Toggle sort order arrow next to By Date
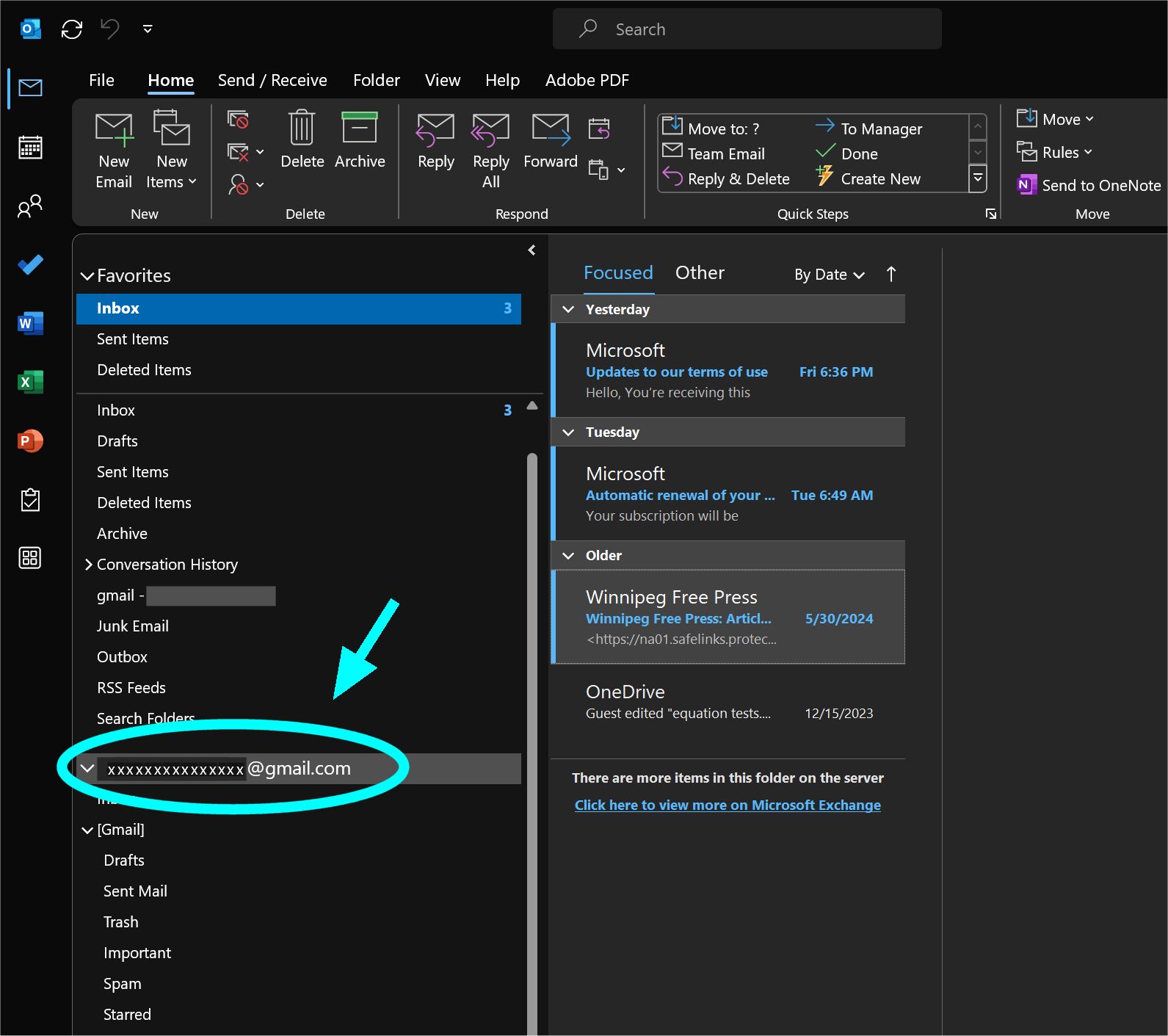The width and height of the screenshot is (1168, 1036). pos(890,275)
